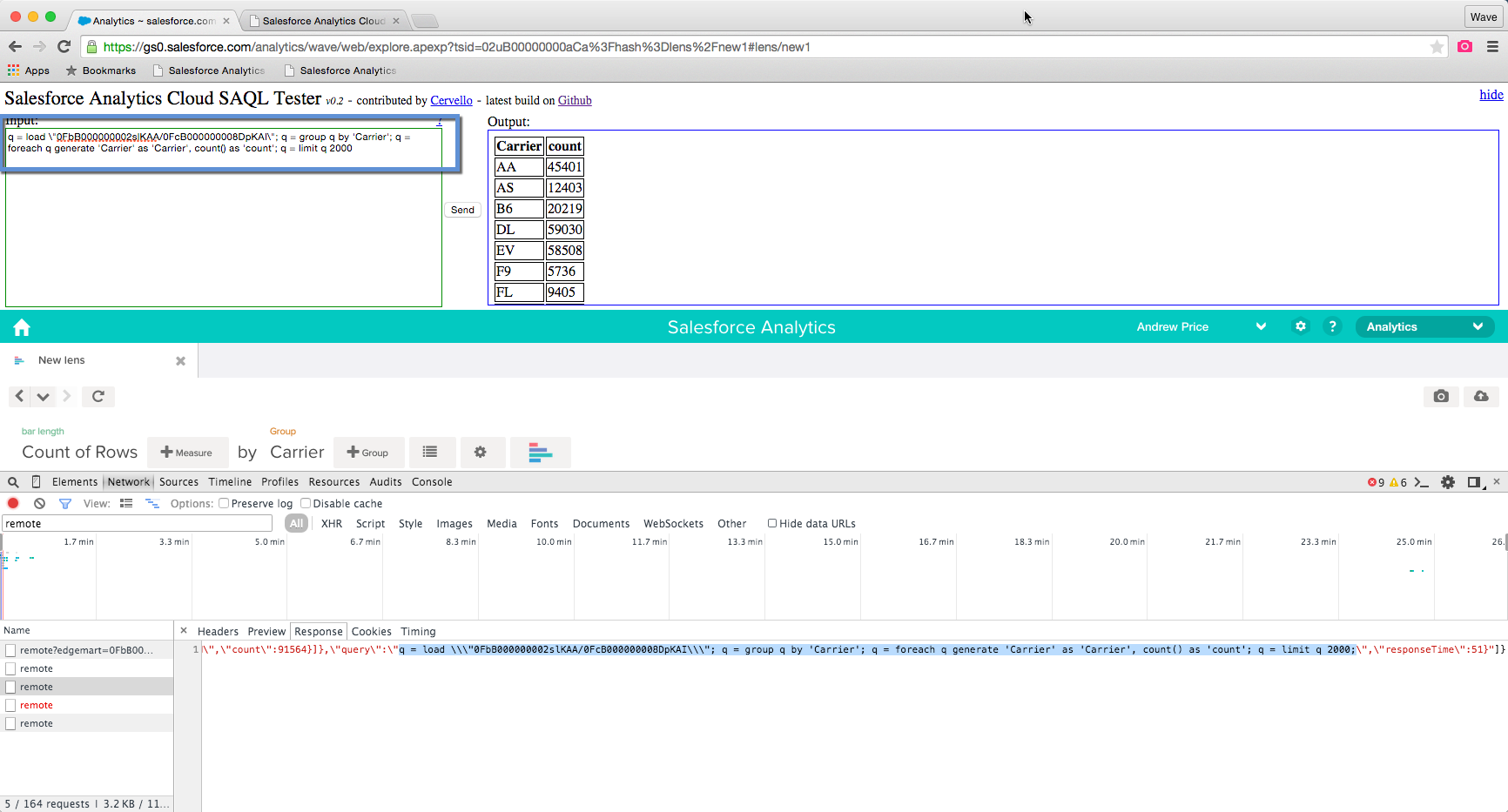Open the Andrew Price user dropdown
The height and width of the screenshot is (812, 1508).
(x=1202, y=326)
